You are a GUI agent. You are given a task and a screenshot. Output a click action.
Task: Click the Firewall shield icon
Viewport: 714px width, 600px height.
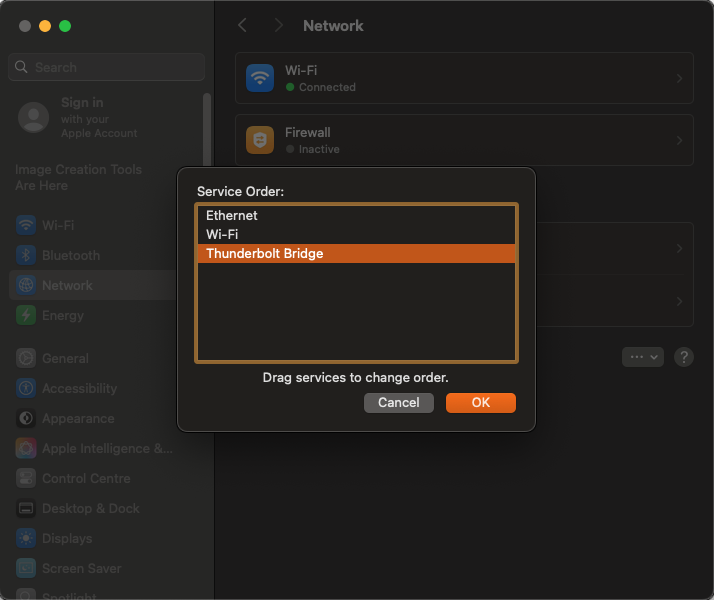[x=260, y=140]
